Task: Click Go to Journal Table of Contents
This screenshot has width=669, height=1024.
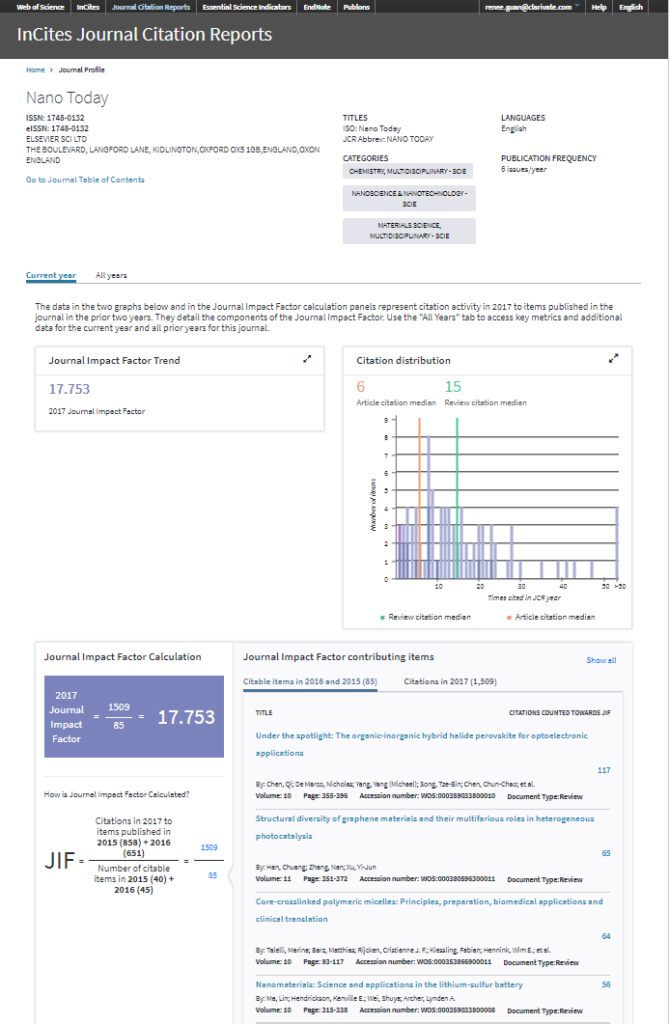Action: [85, 180]
